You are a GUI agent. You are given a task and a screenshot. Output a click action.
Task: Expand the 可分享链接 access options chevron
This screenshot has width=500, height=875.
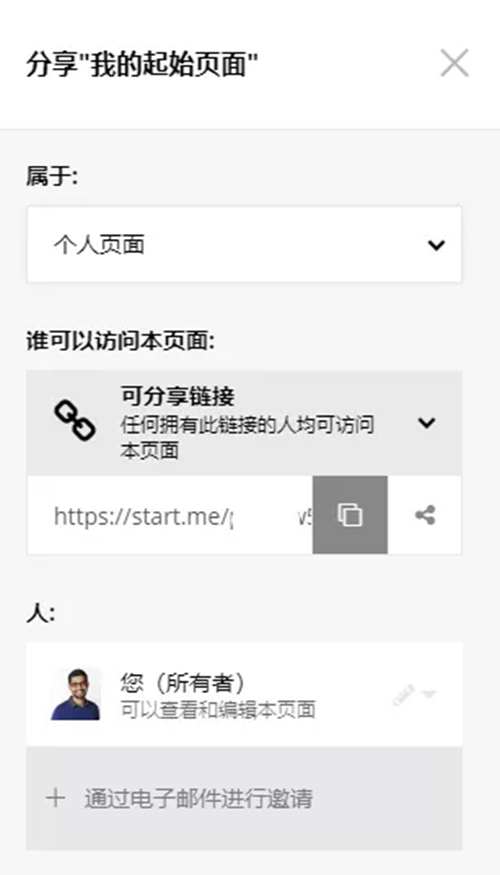[427, 423]
